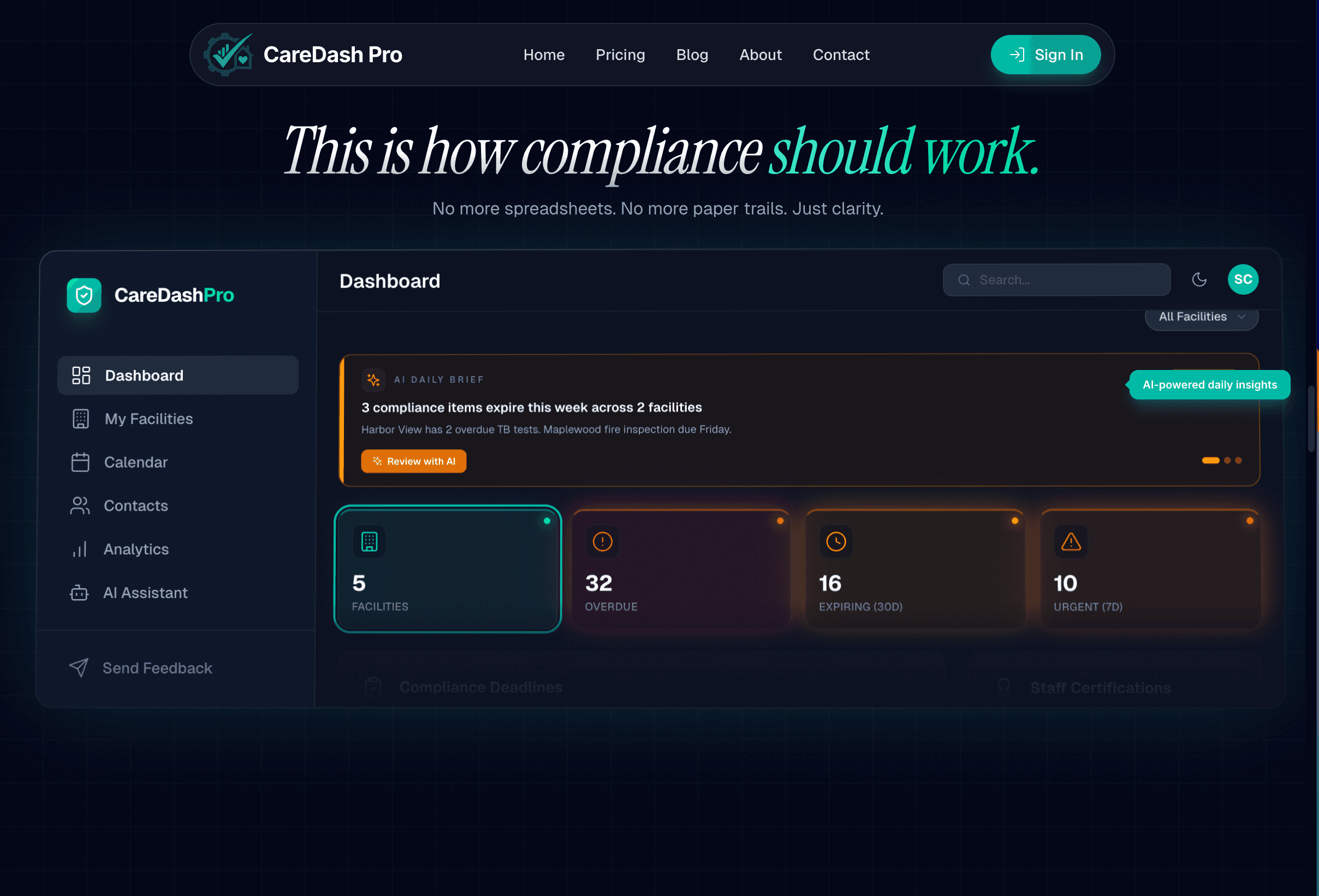This screenshot has width=1319, height=896.
Task: Open Analytics from the sidebar
Action: [135, 549]
